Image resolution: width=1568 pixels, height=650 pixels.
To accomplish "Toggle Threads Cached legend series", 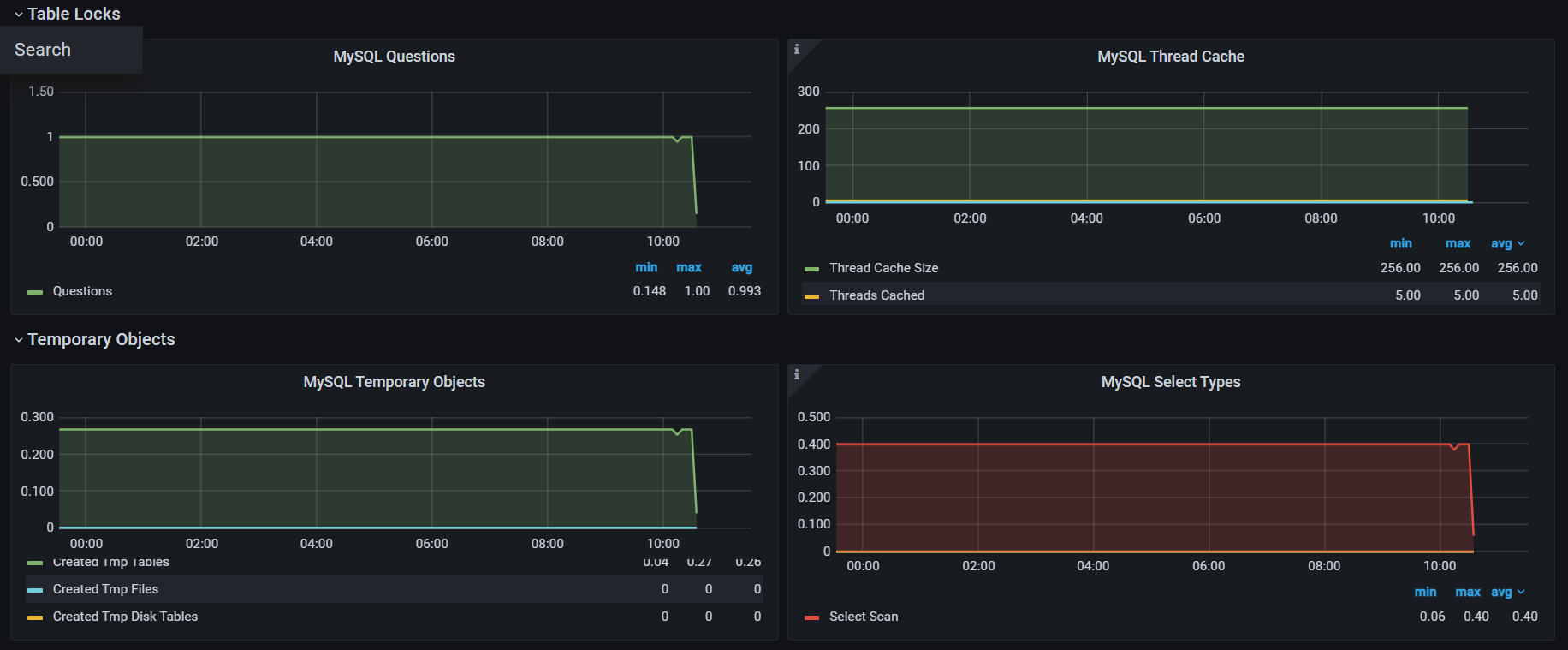I will tap(876, 295).
